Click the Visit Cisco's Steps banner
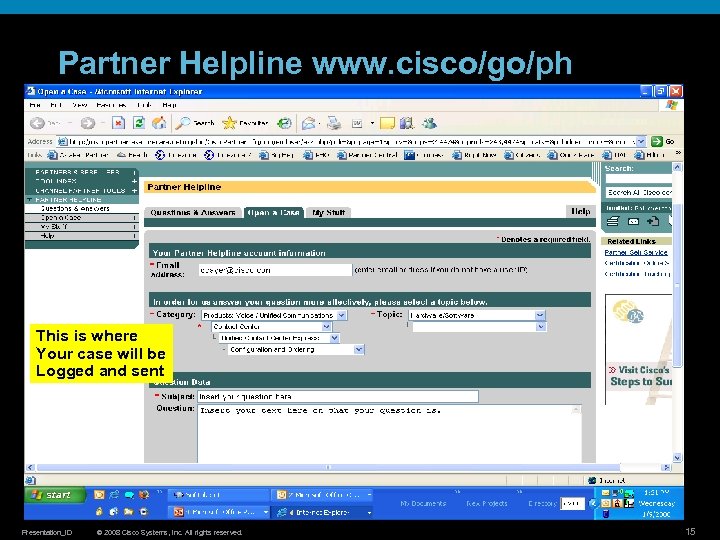Screen dimensions: 720x540 coord(641,376)
